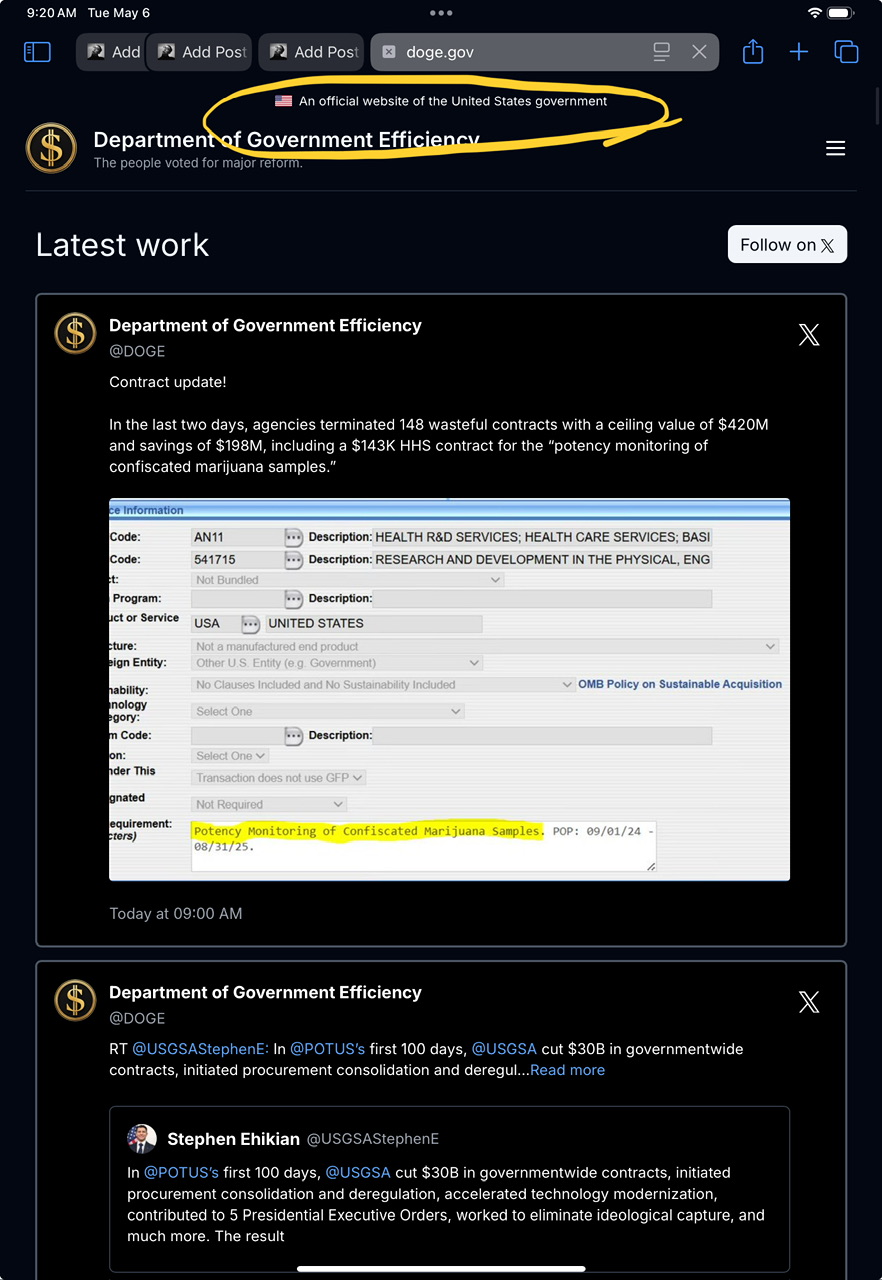Click the X logo on second post
The height and width of the screenshot is (1280, 882).
pyautogui.click(x=809, y=1002)
